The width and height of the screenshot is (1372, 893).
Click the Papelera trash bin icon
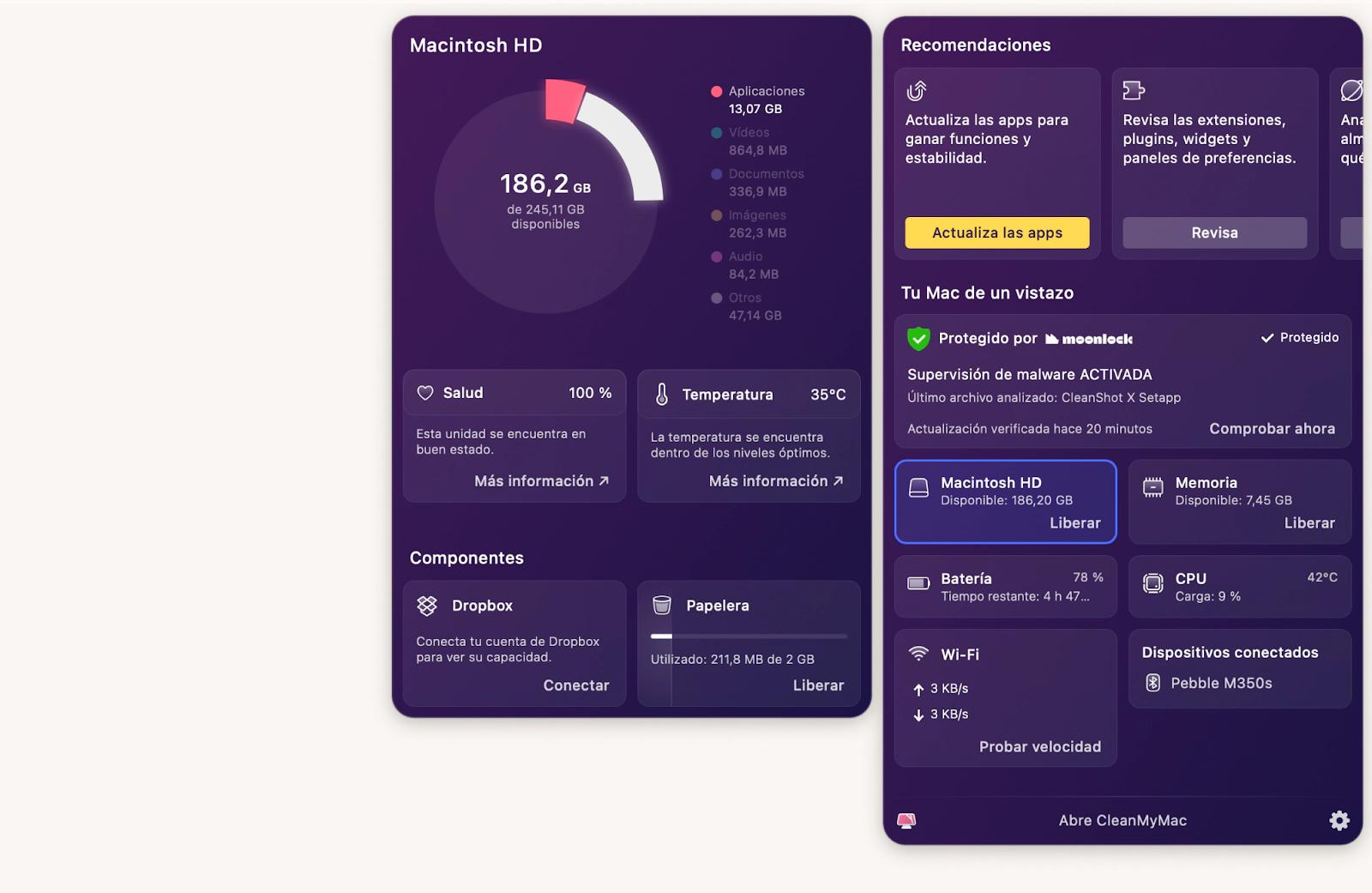(662, 606)
